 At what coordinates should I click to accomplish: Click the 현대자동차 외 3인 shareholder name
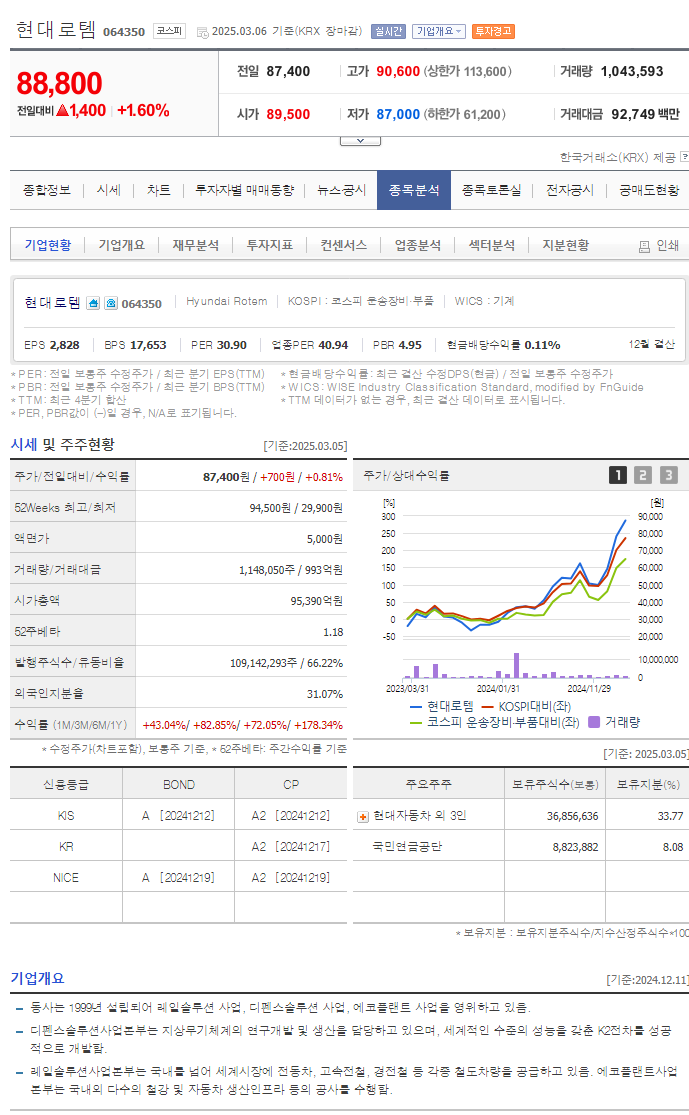click(x=420, y=816)
